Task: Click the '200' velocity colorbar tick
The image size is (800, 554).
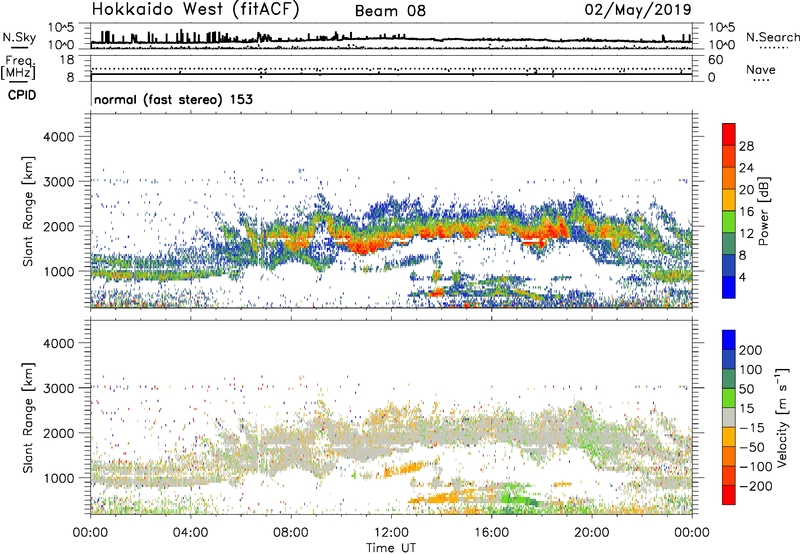Action: click(x=751, y=350)
